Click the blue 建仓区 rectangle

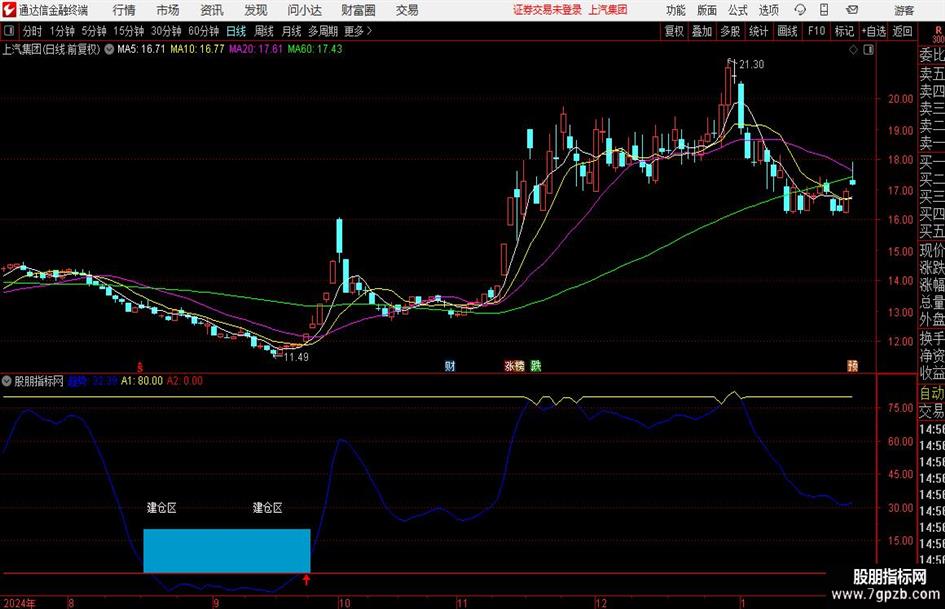point(227,551)
